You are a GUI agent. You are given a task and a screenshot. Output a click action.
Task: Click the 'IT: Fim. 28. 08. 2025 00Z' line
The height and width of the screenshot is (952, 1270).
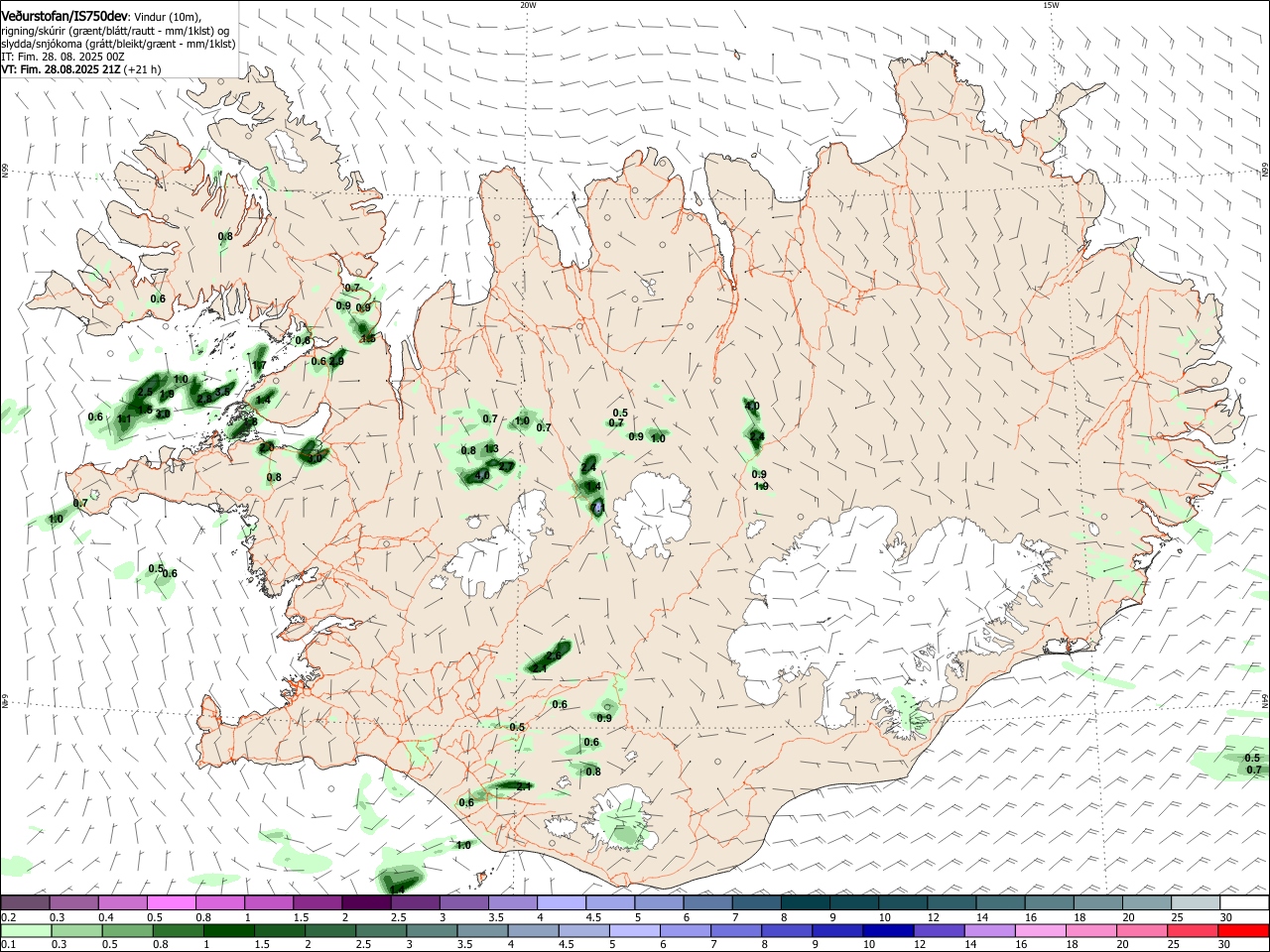63,57
